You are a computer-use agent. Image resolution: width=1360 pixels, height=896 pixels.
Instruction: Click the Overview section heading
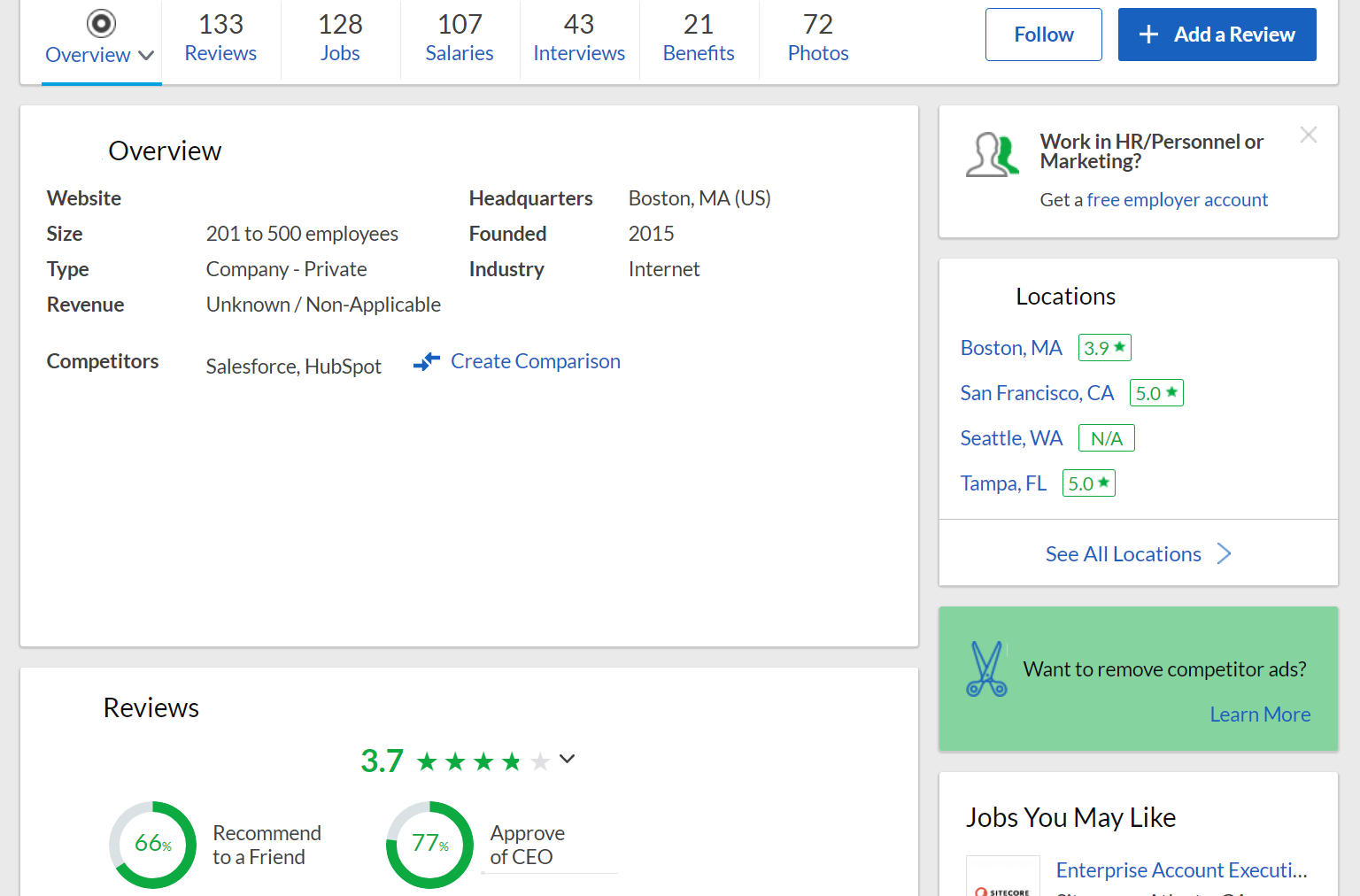click(165, 151)
